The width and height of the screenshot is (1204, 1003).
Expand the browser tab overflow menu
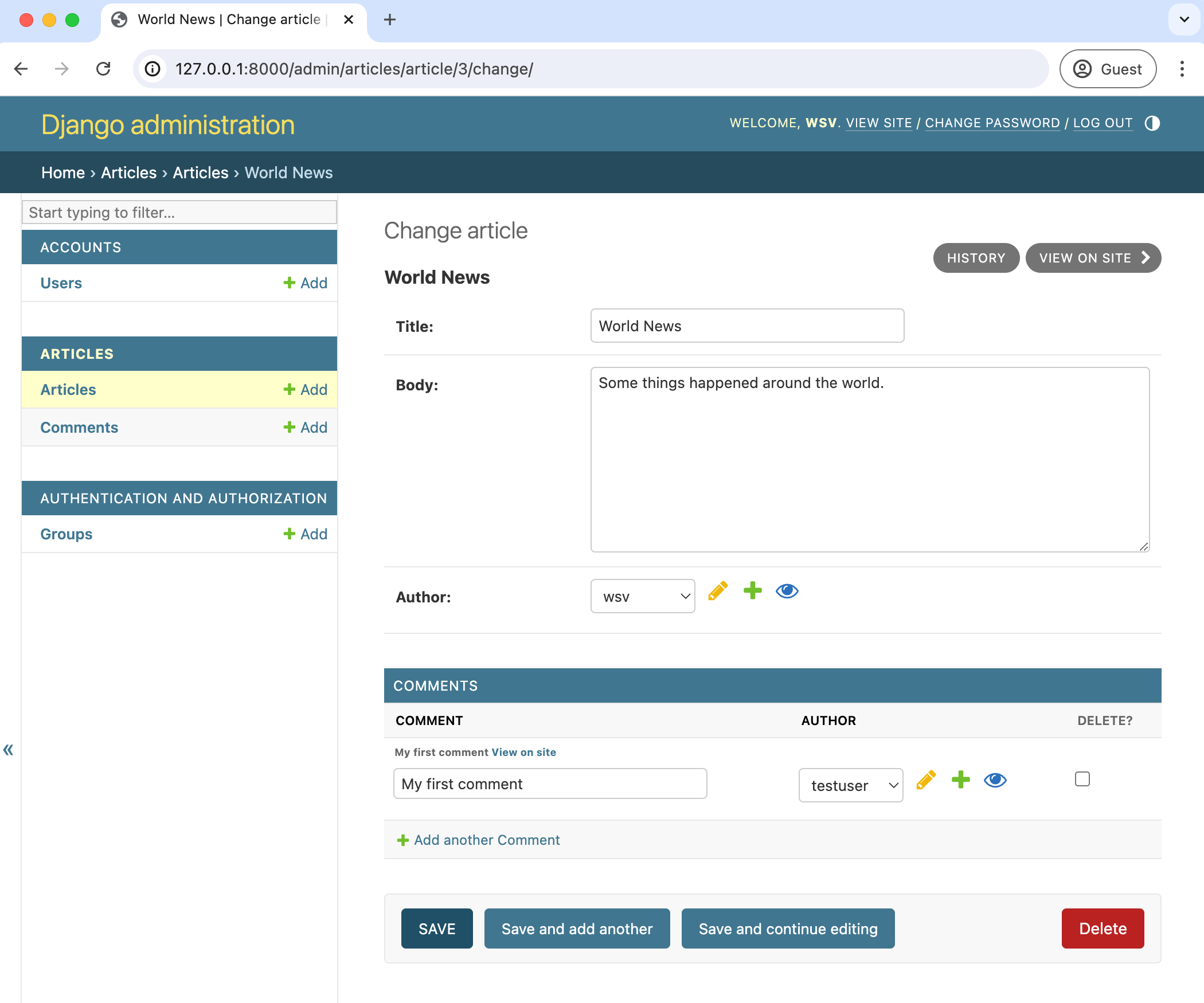pyautogui.click(x=1184, y=20)
